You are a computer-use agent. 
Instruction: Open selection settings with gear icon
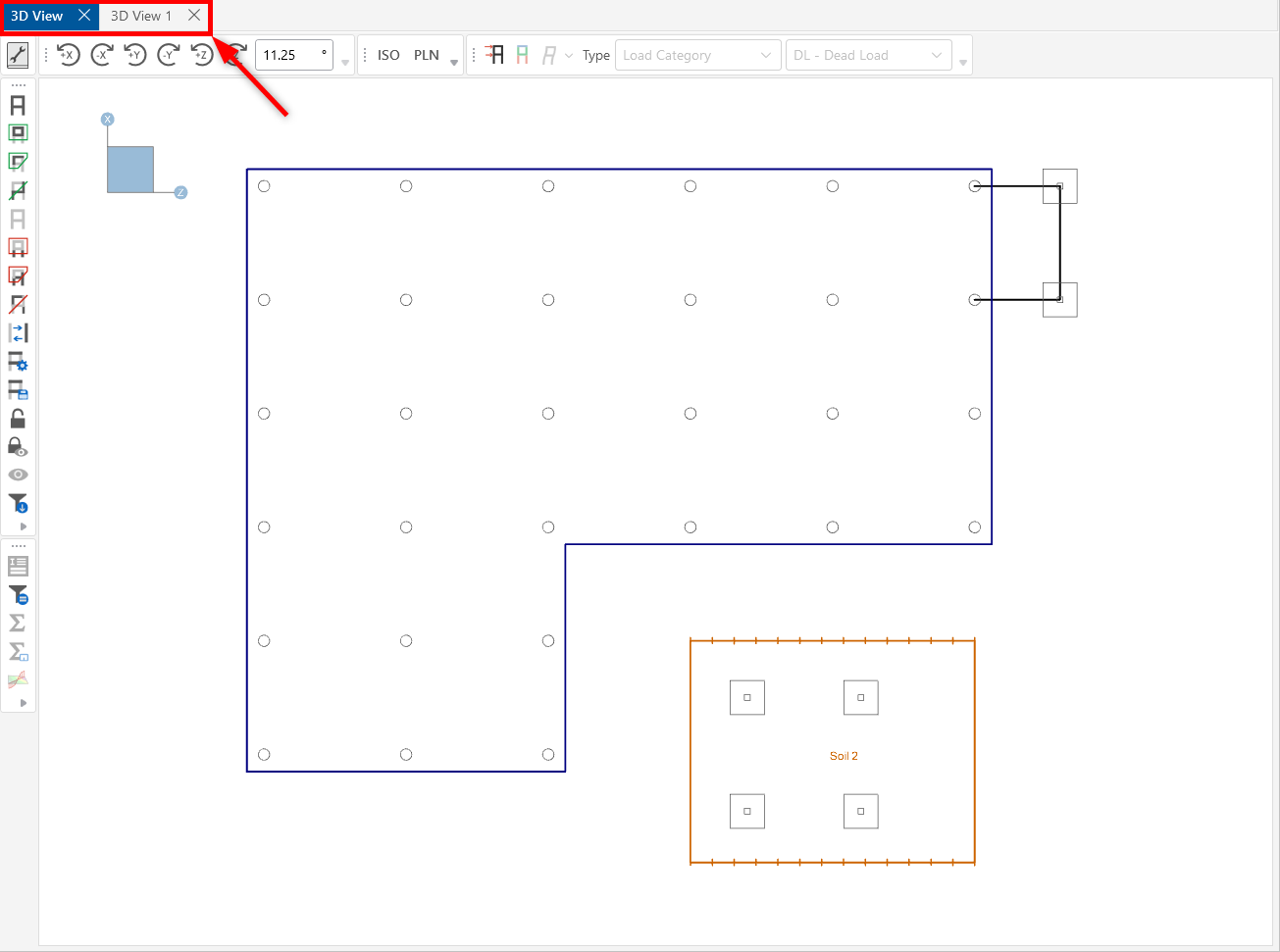pyautogui.click(x=18, y=362)
